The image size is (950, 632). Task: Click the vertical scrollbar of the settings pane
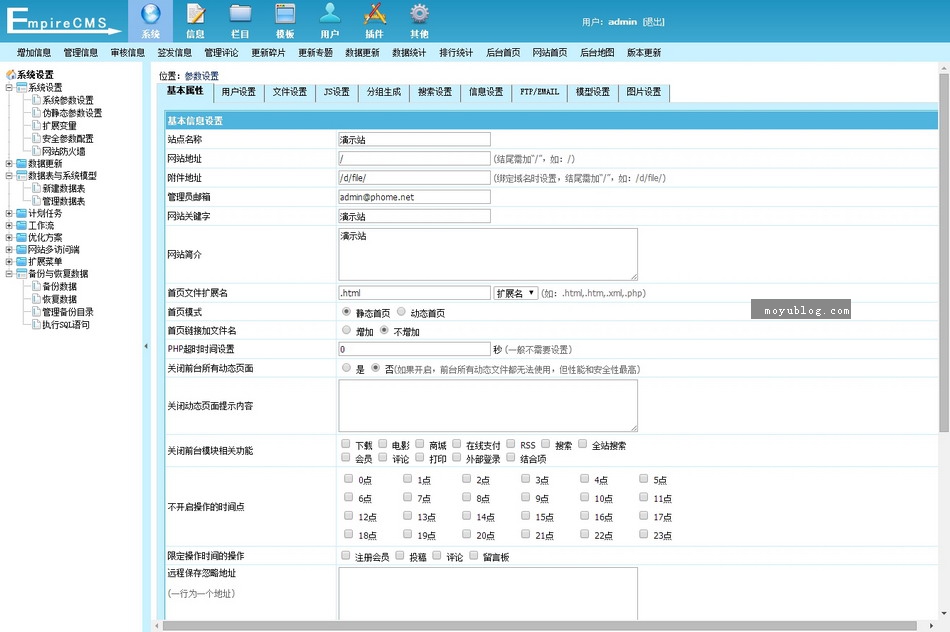(943, 253)
